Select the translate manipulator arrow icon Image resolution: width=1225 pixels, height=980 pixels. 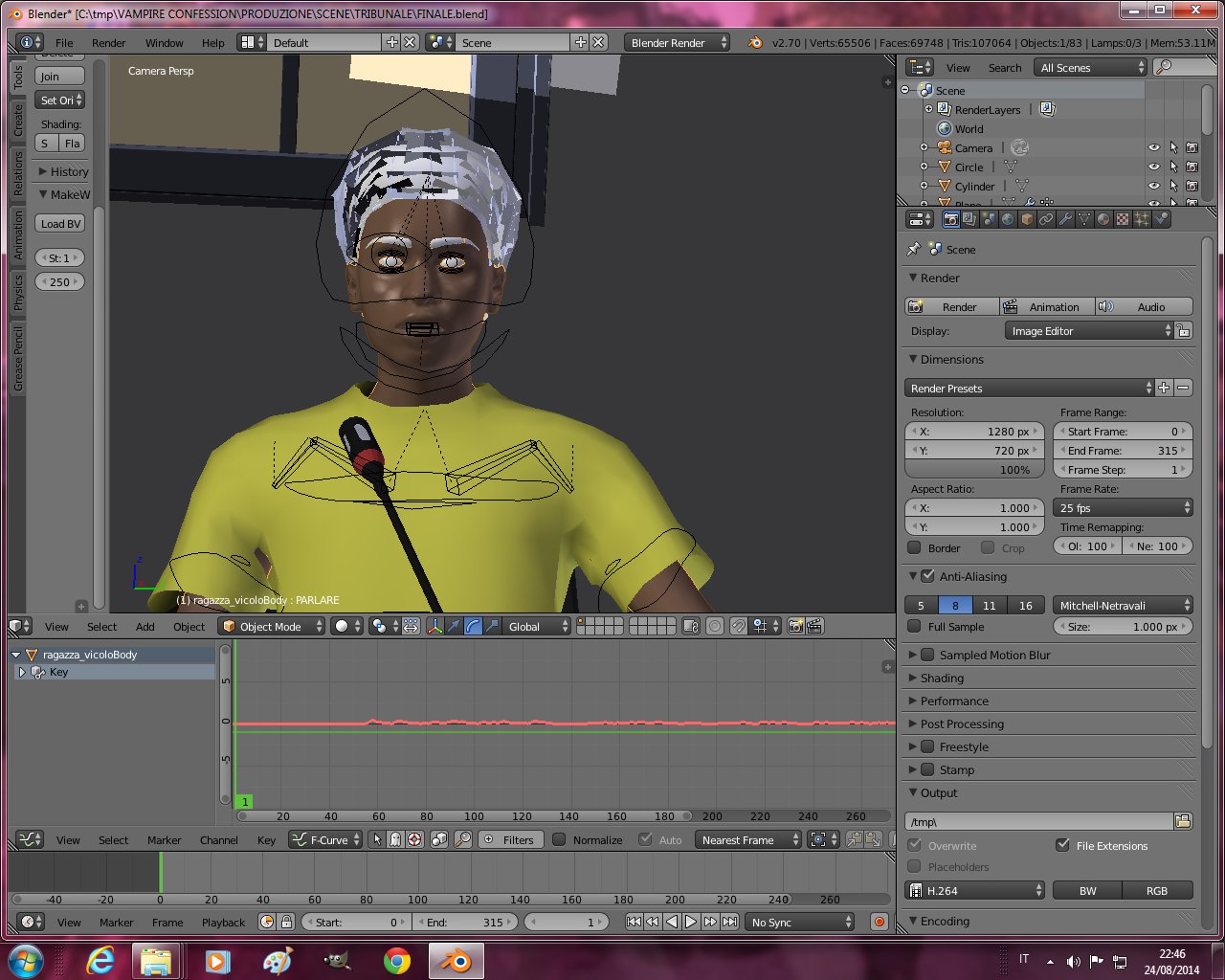454,626
